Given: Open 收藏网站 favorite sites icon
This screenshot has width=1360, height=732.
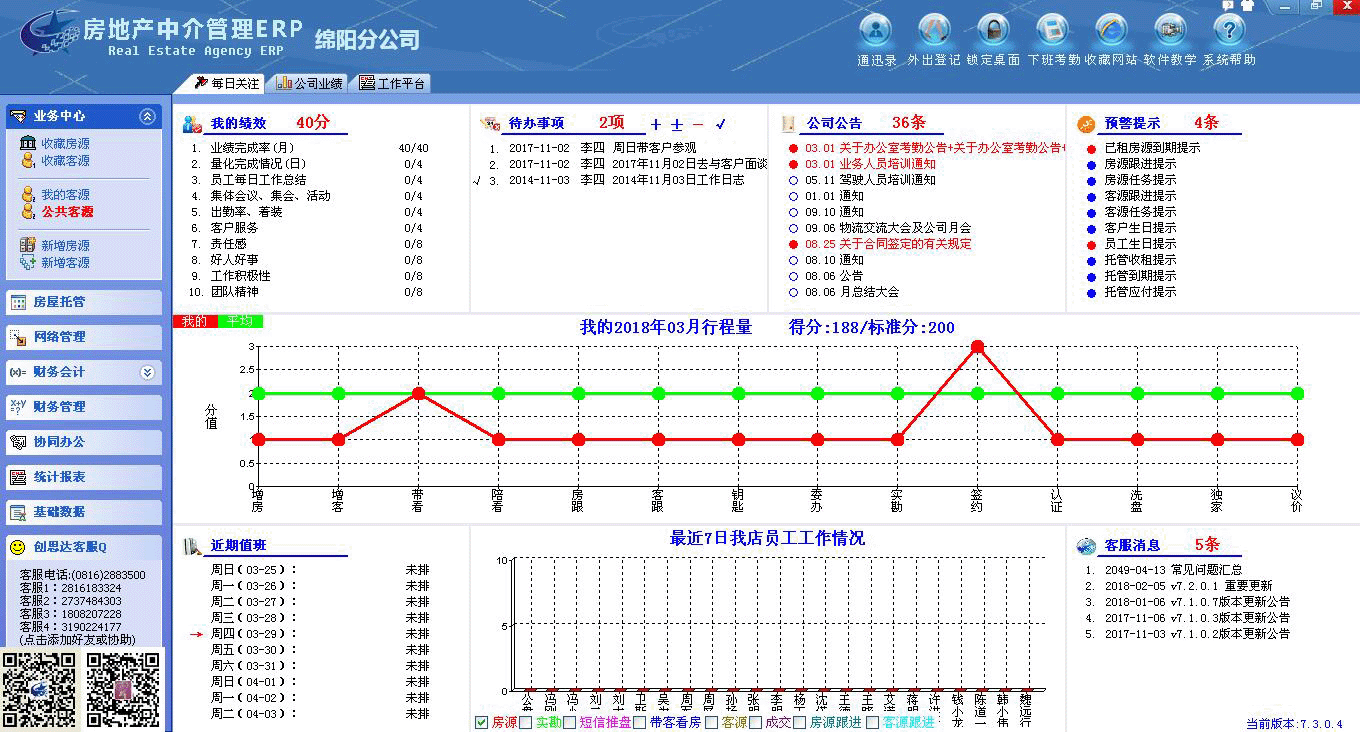Looking at the screenshot, I should coord(1111,30).
